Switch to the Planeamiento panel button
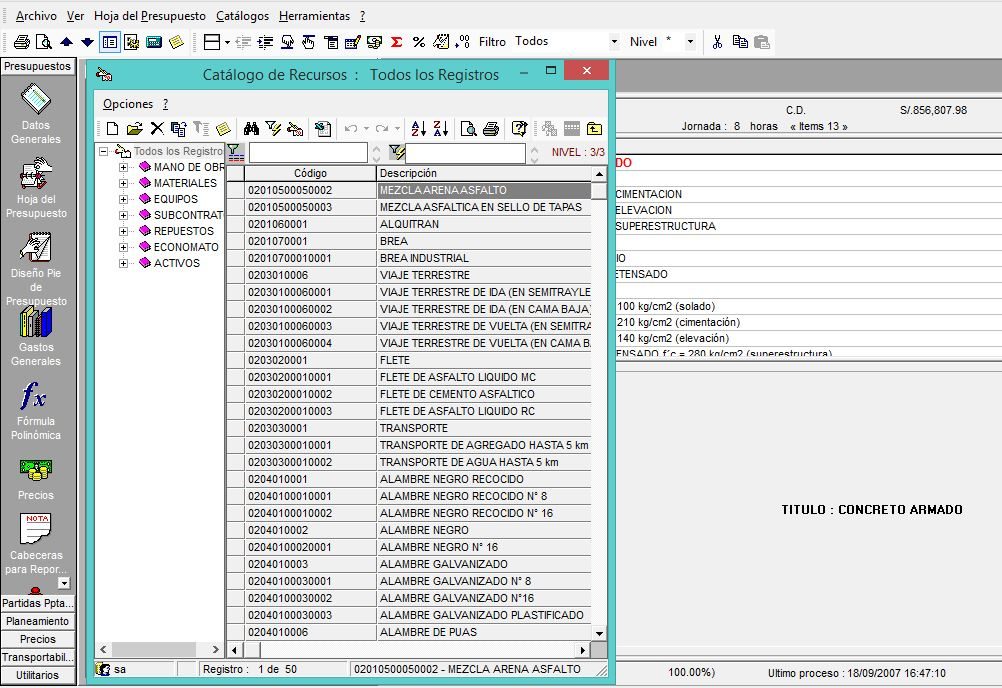This screenshot has height=688, width=1002. [37, 621]
